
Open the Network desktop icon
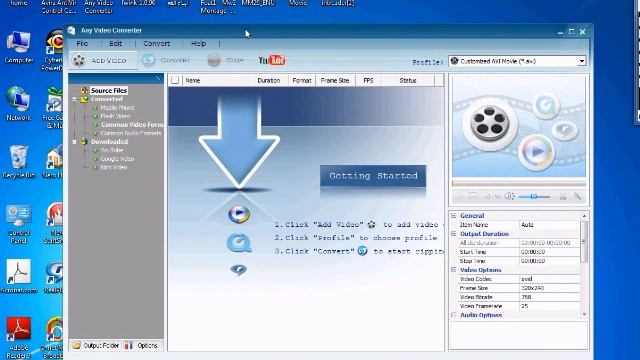coord(19,104)
